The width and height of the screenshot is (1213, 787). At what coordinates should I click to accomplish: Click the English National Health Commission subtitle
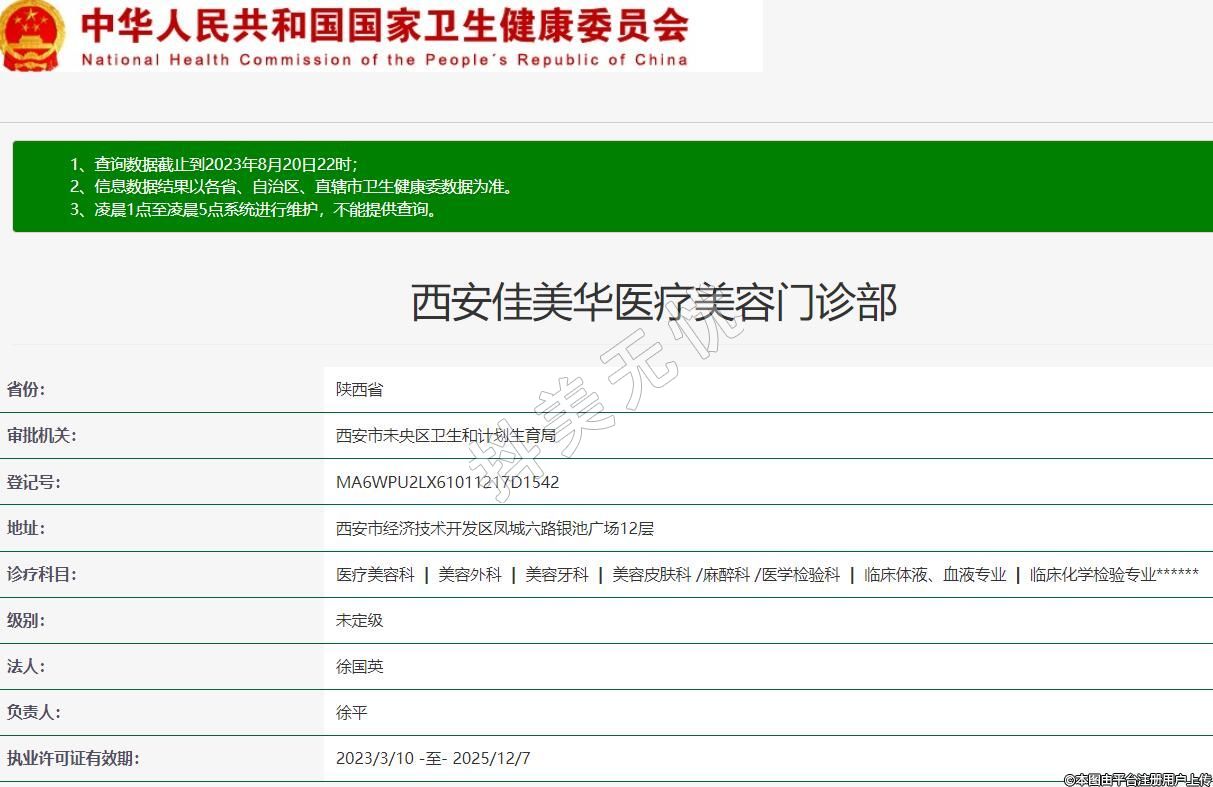(x=384, y=59)
